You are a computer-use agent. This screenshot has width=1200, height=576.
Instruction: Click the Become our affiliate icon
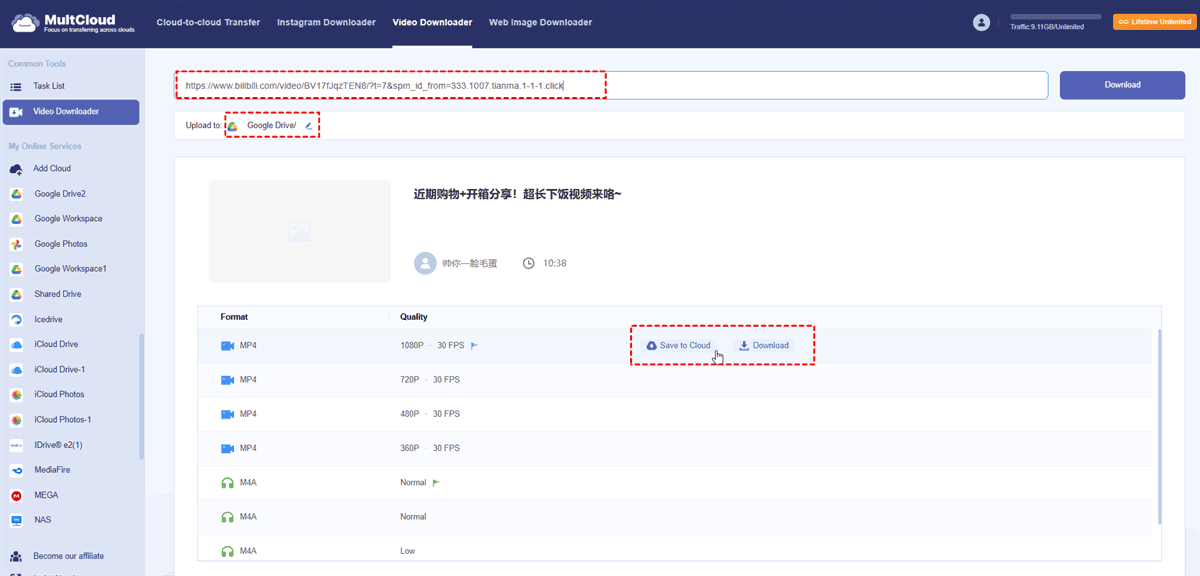tap(16, 556)
